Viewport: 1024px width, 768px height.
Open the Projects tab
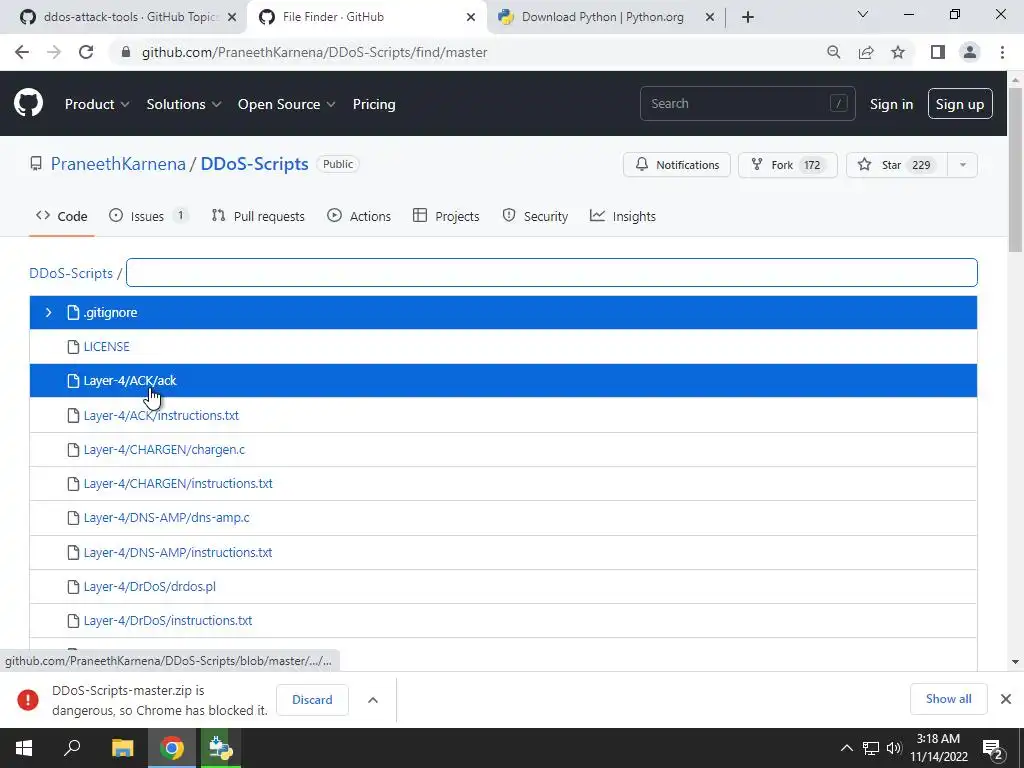click(446, 216)
